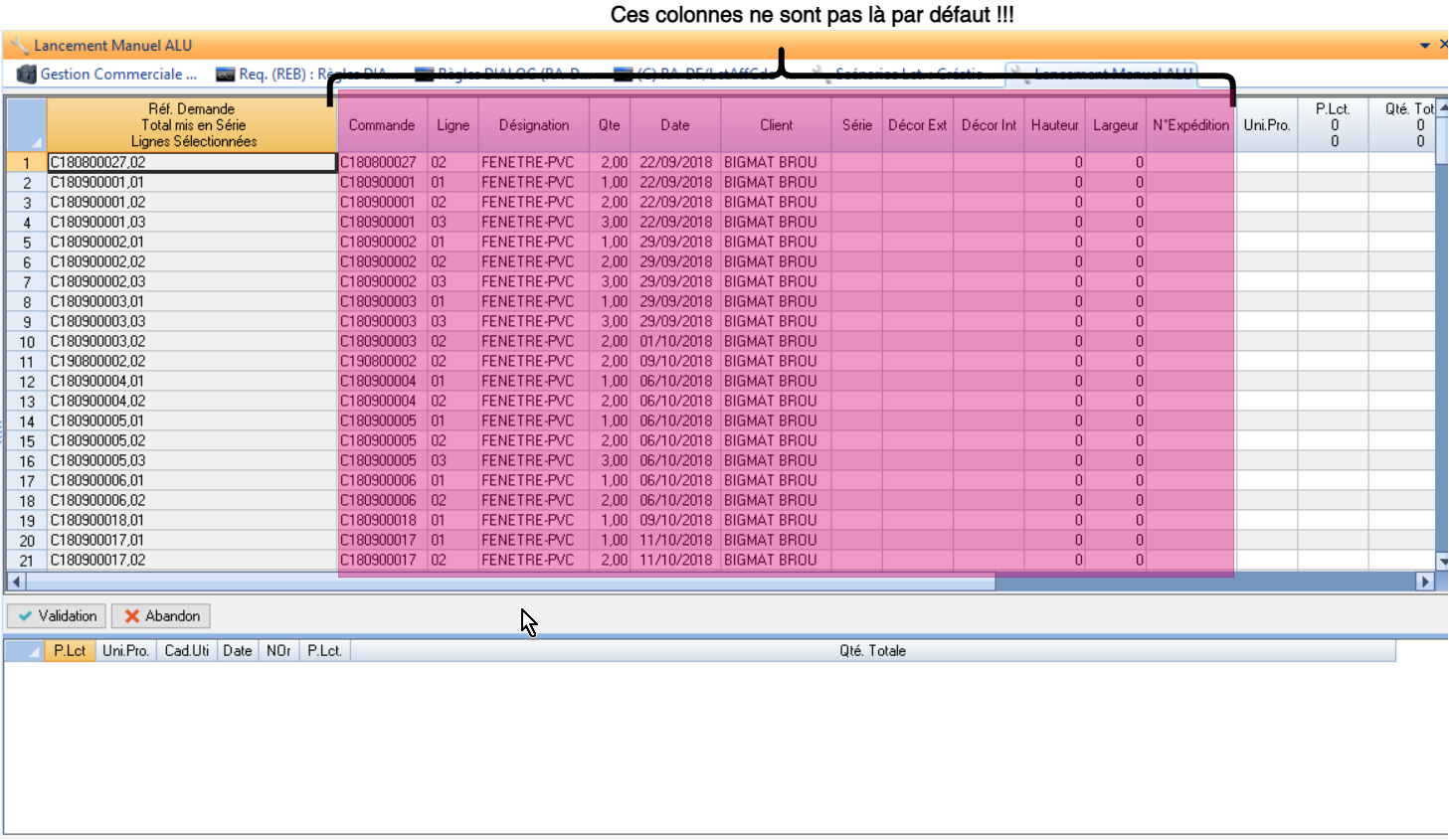This screenshot has width=1449, height=840.
Task: Click the Gestion Commerciale tab icon
Action: click(27, 75)
